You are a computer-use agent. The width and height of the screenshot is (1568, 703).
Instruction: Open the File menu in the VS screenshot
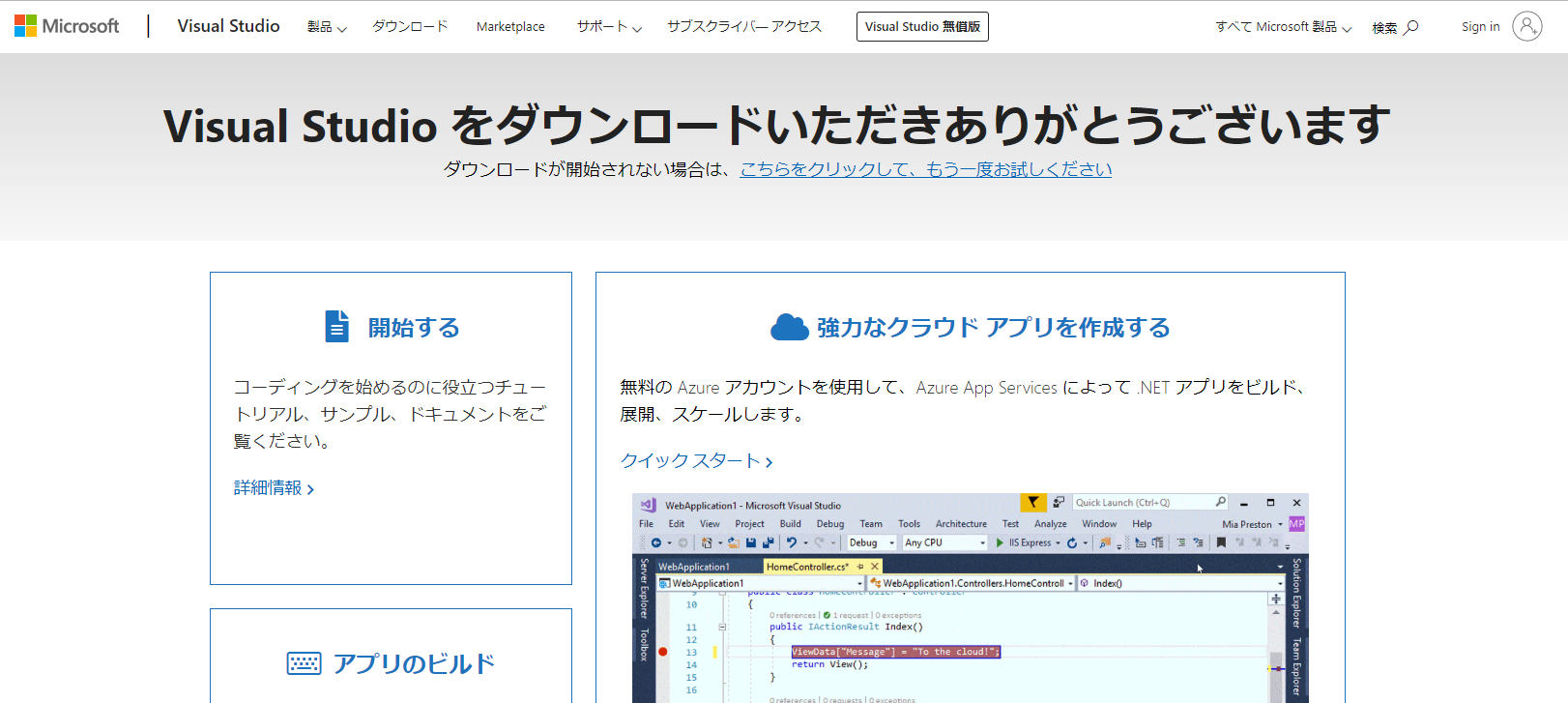tap(646, 524)
